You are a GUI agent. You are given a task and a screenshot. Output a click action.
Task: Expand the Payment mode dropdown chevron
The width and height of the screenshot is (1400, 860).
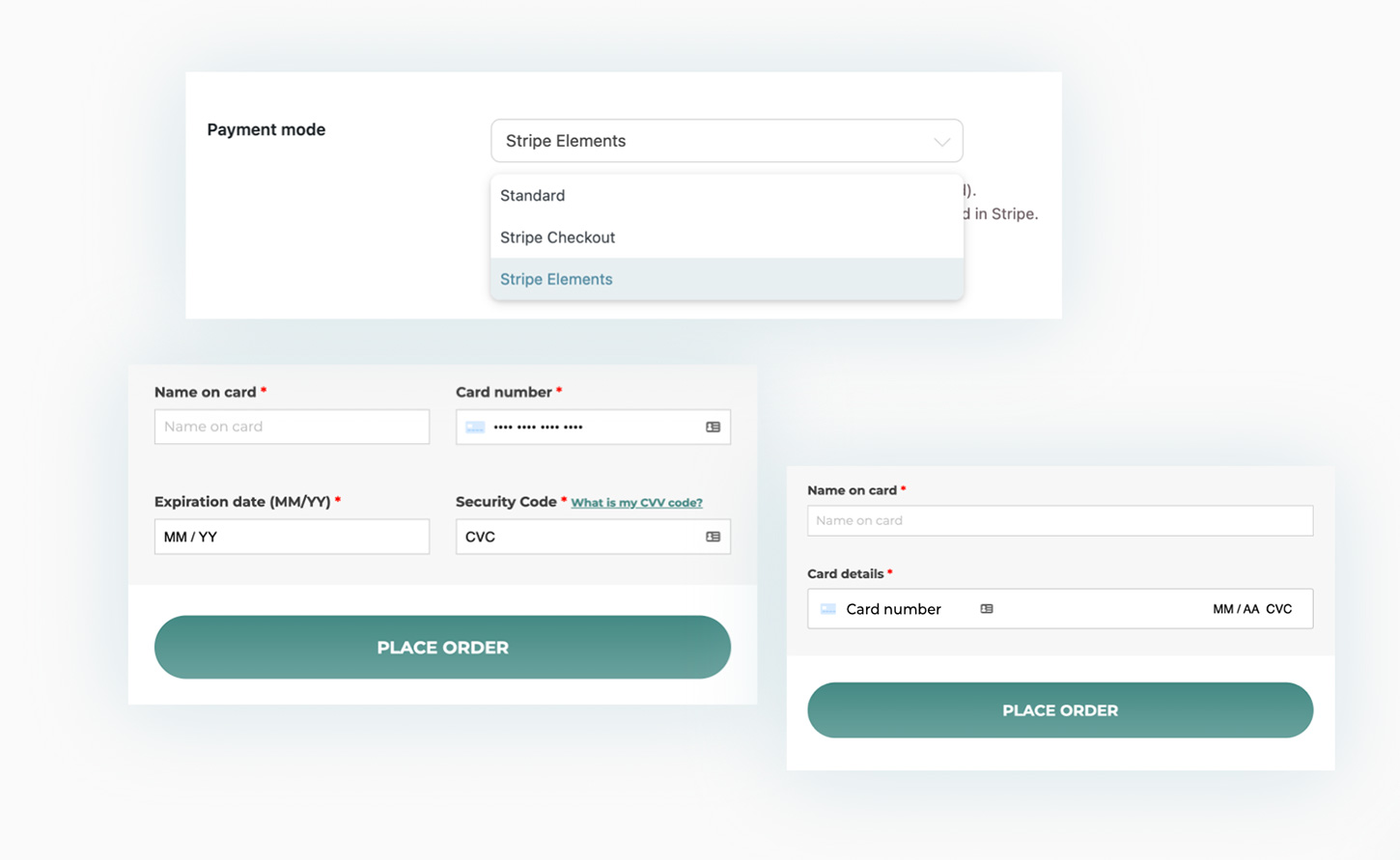tap(941, 142)
